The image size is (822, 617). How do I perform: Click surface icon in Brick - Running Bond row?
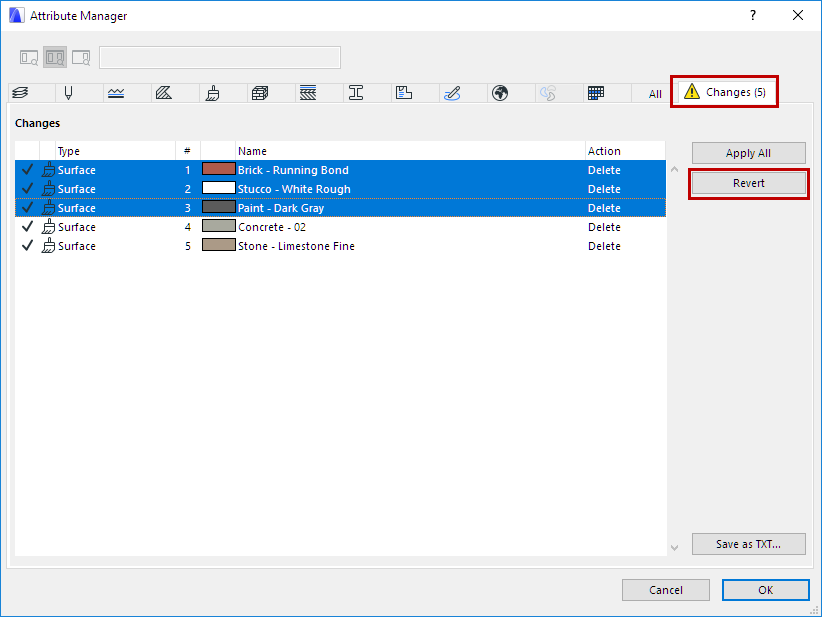(x=49, y=170)
